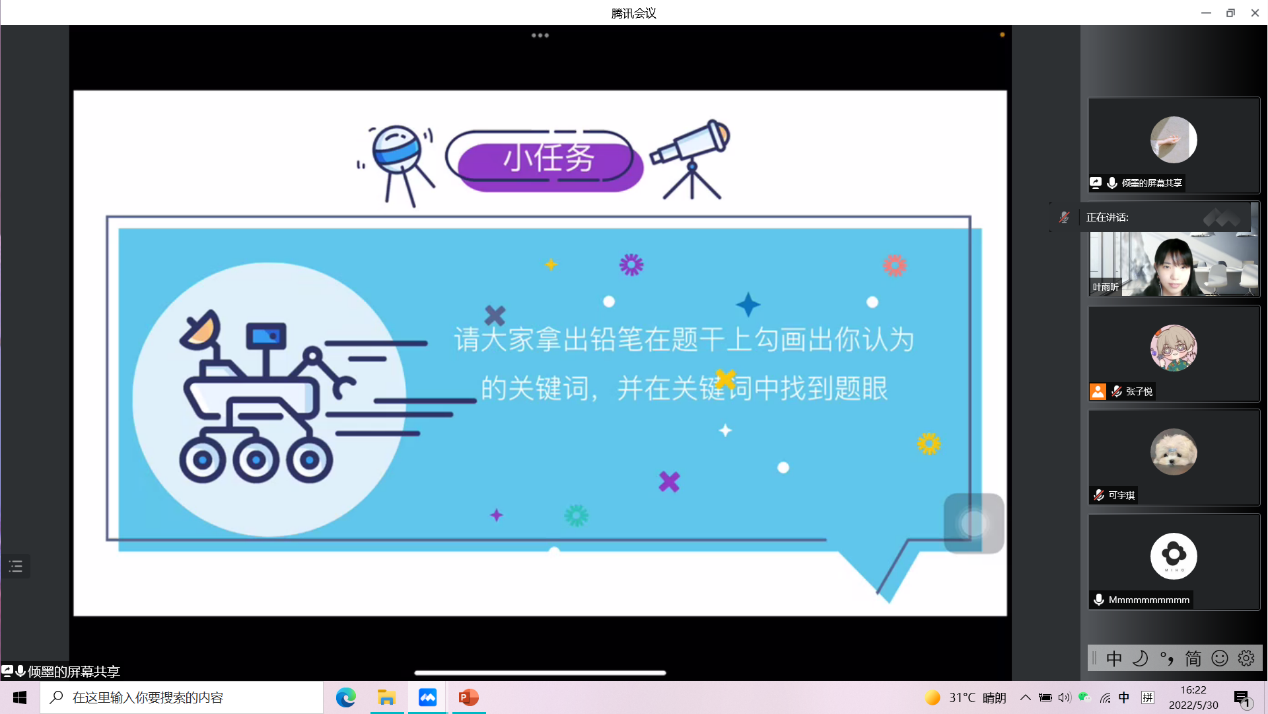Viewport: 1268px width, 714px height.
Task: Toggle the moon icon in IME toolbar
Action: coord(1140,658)
